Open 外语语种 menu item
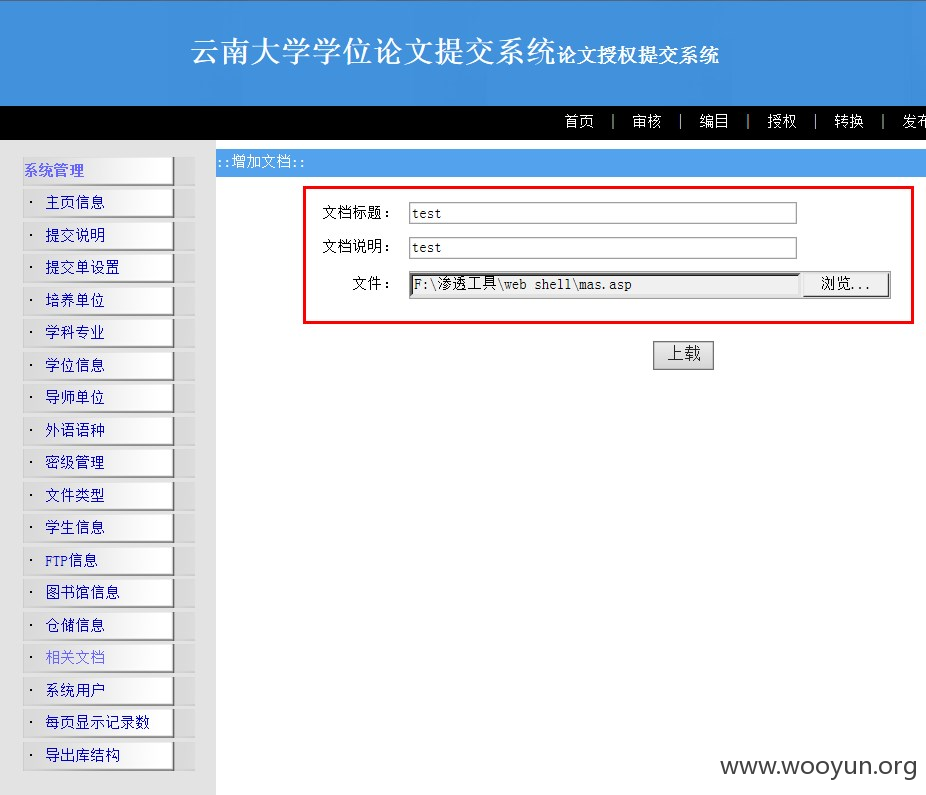Screen dimensions: 926x795 75,430
